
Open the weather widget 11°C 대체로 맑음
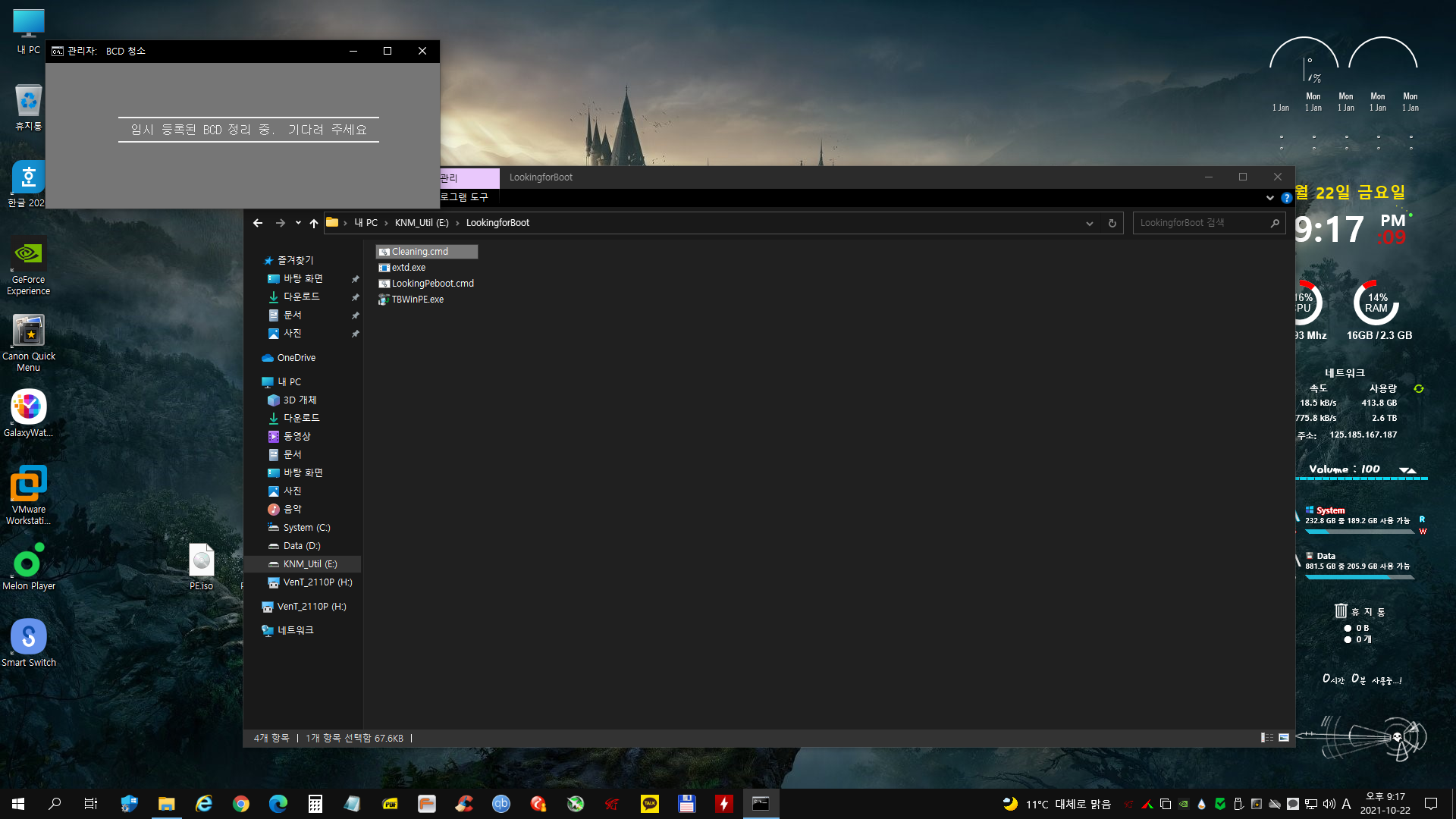click(1056, 805)
